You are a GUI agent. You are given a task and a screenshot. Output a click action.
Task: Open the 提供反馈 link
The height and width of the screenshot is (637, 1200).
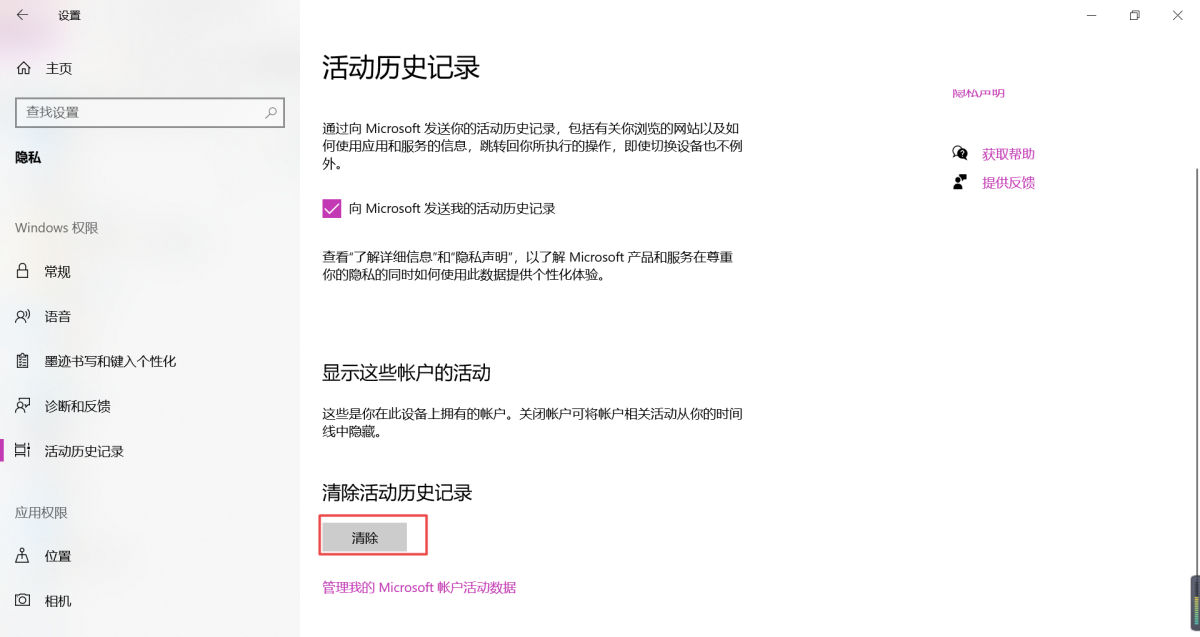pos(1008,182)
